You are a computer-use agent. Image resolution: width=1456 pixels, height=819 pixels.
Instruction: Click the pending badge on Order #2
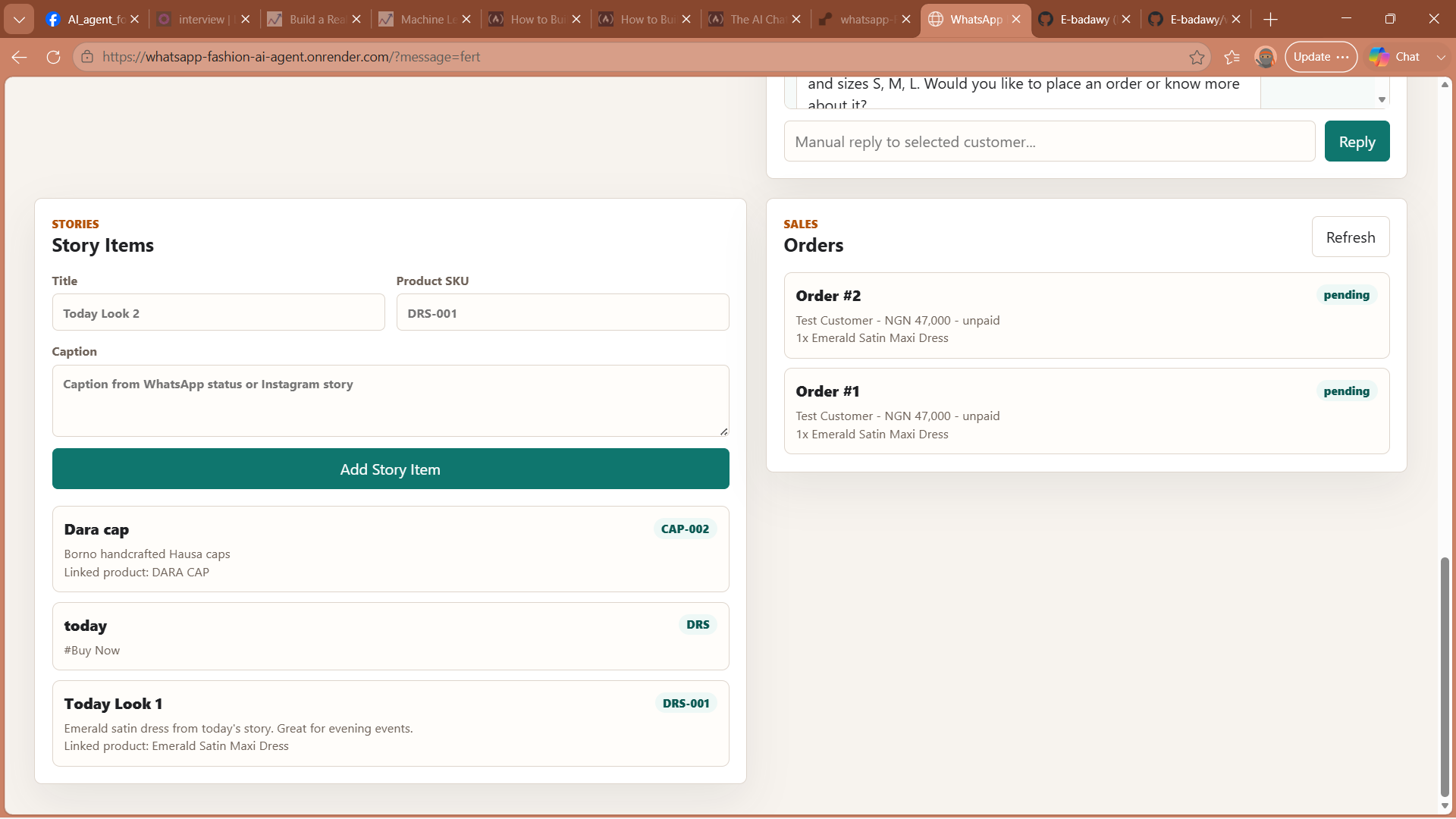coord(1346,295)
